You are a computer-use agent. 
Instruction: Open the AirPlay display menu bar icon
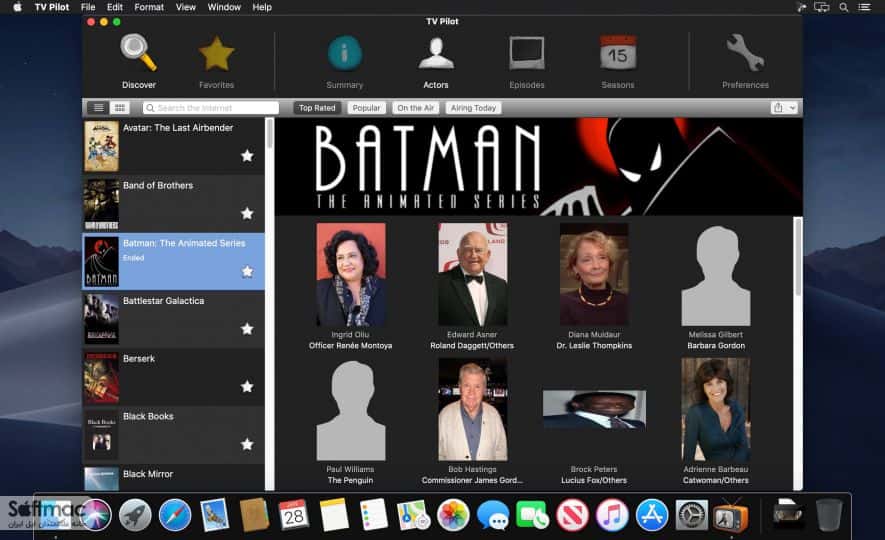[x=822, y=7]
